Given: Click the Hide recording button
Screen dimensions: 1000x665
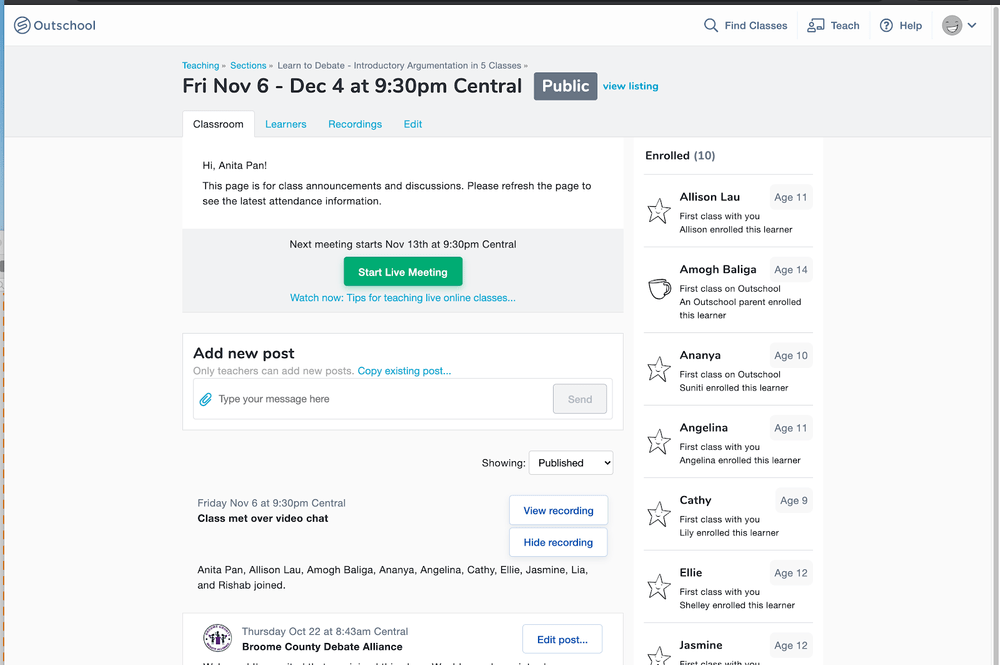Looking at the screenshot, I should 558,542.
